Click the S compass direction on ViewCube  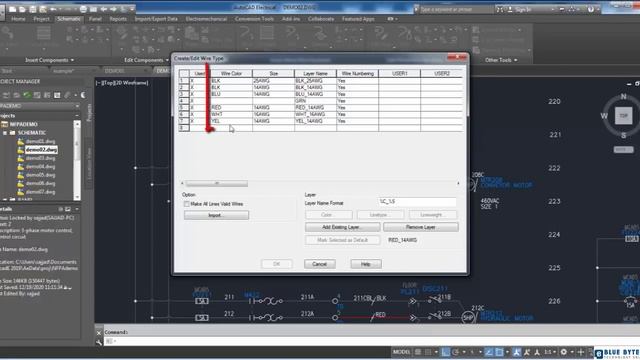(x=623, y=135)
